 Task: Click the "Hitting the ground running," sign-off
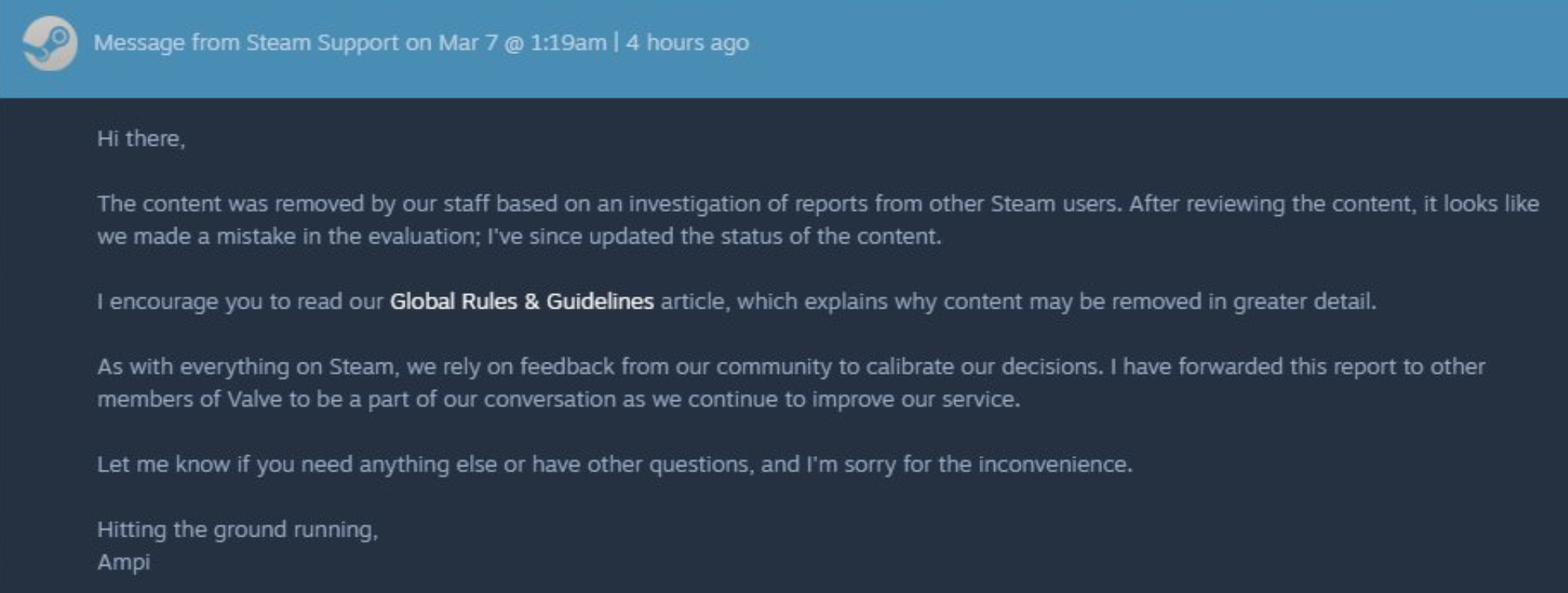pos(237,529)
